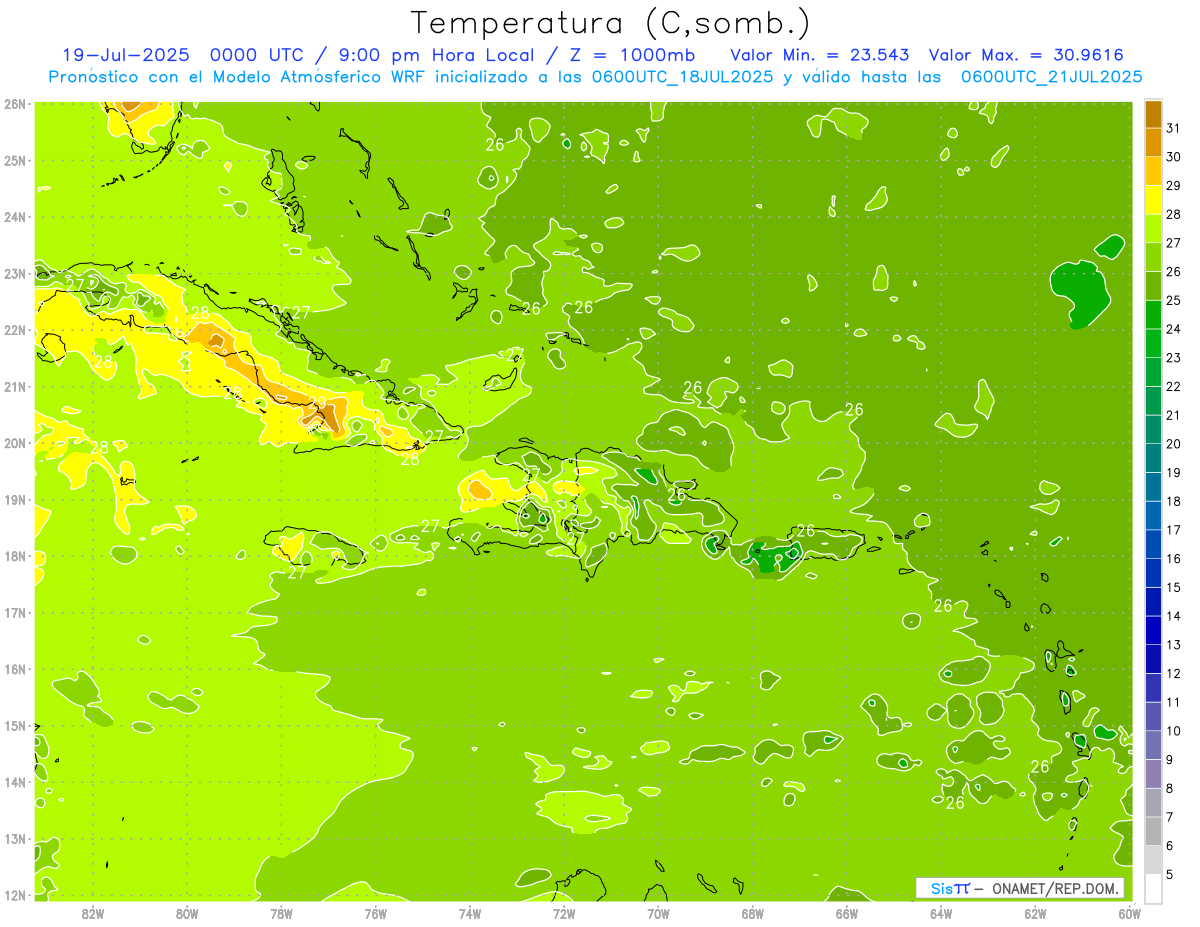1200x927 pixels.
Task: Click legend value label '31'
Action: tap(1173, 128)
